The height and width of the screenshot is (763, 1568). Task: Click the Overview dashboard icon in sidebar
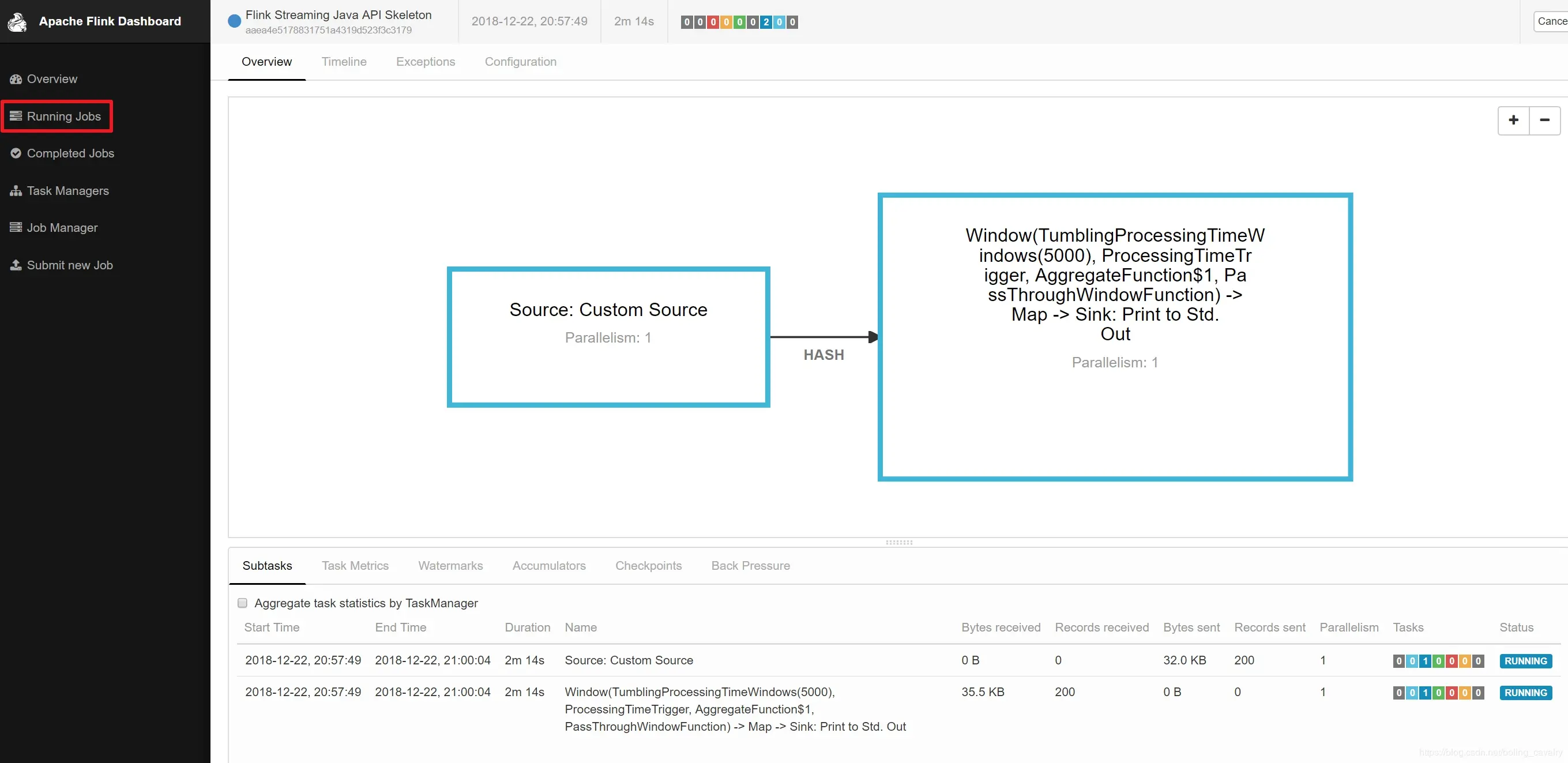click(16, 79)
